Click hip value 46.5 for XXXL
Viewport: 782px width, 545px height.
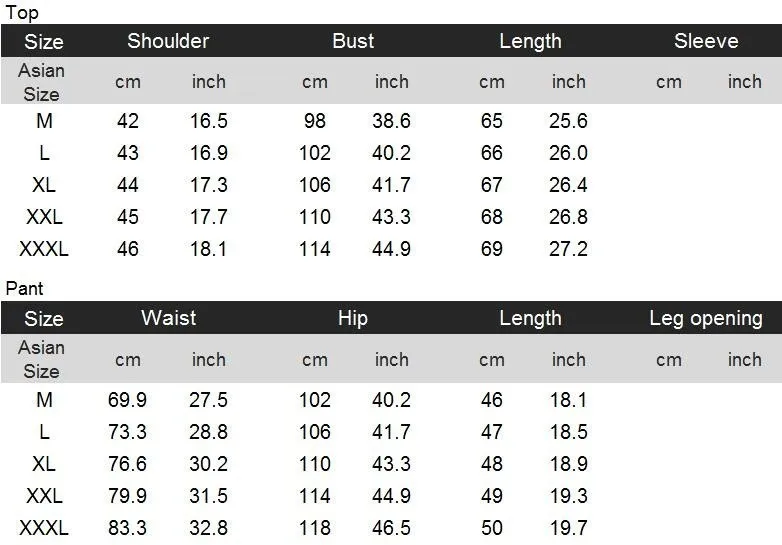coord(391,528)
